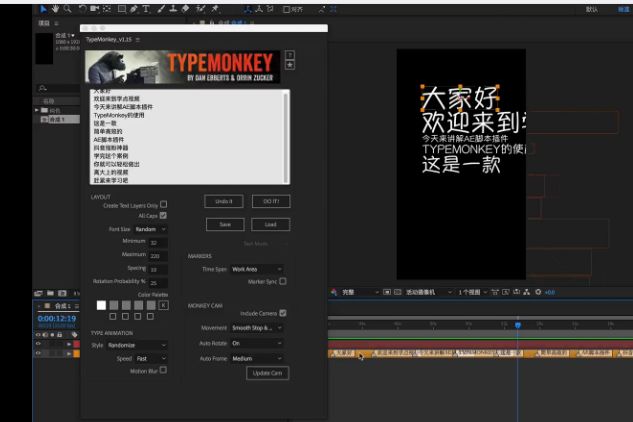Click the new folder icon below project panel

pos(50,293)
